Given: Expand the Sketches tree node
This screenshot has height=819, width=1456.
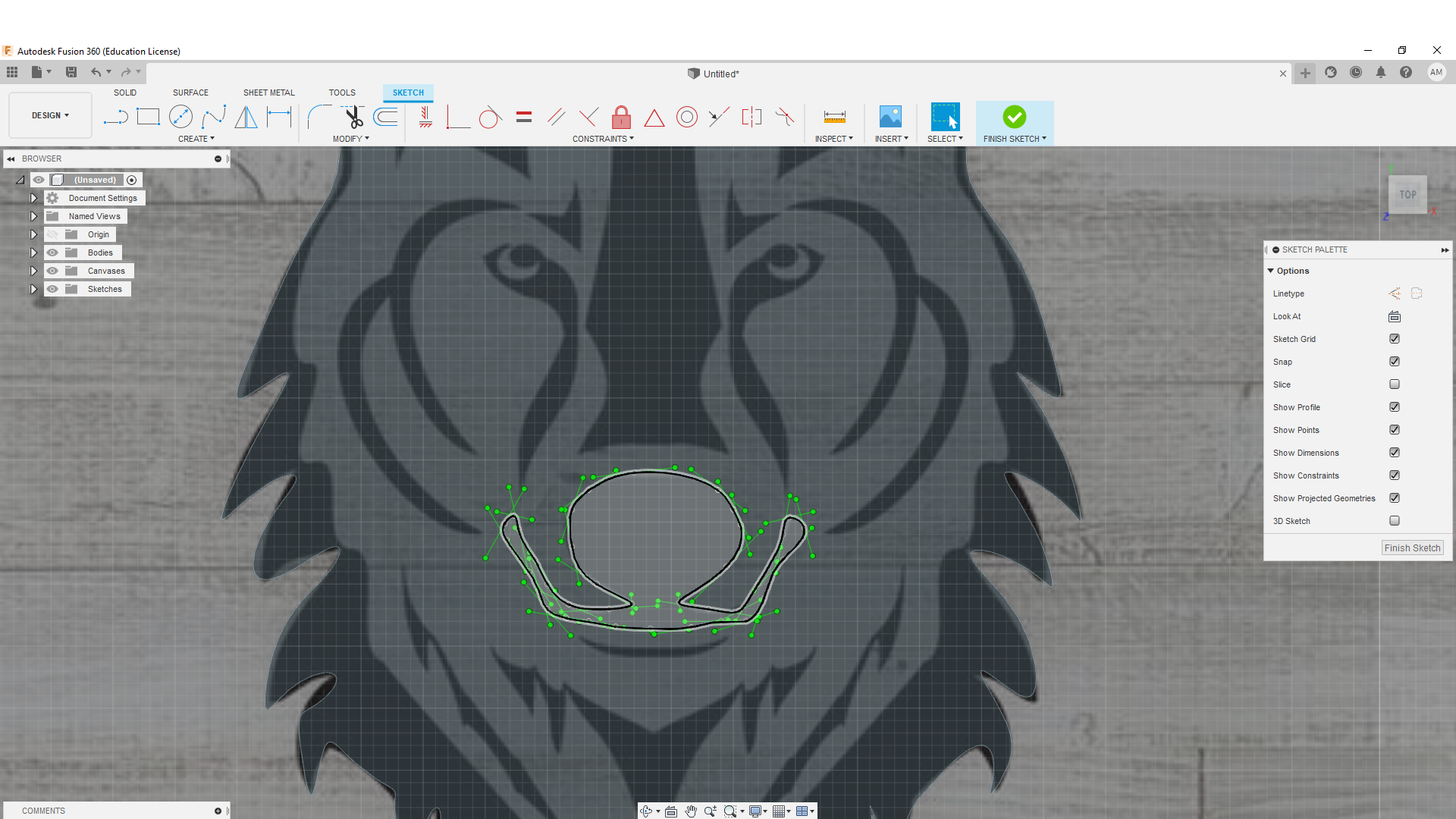Looking at the screenshot, I should [x=33, y=289].
